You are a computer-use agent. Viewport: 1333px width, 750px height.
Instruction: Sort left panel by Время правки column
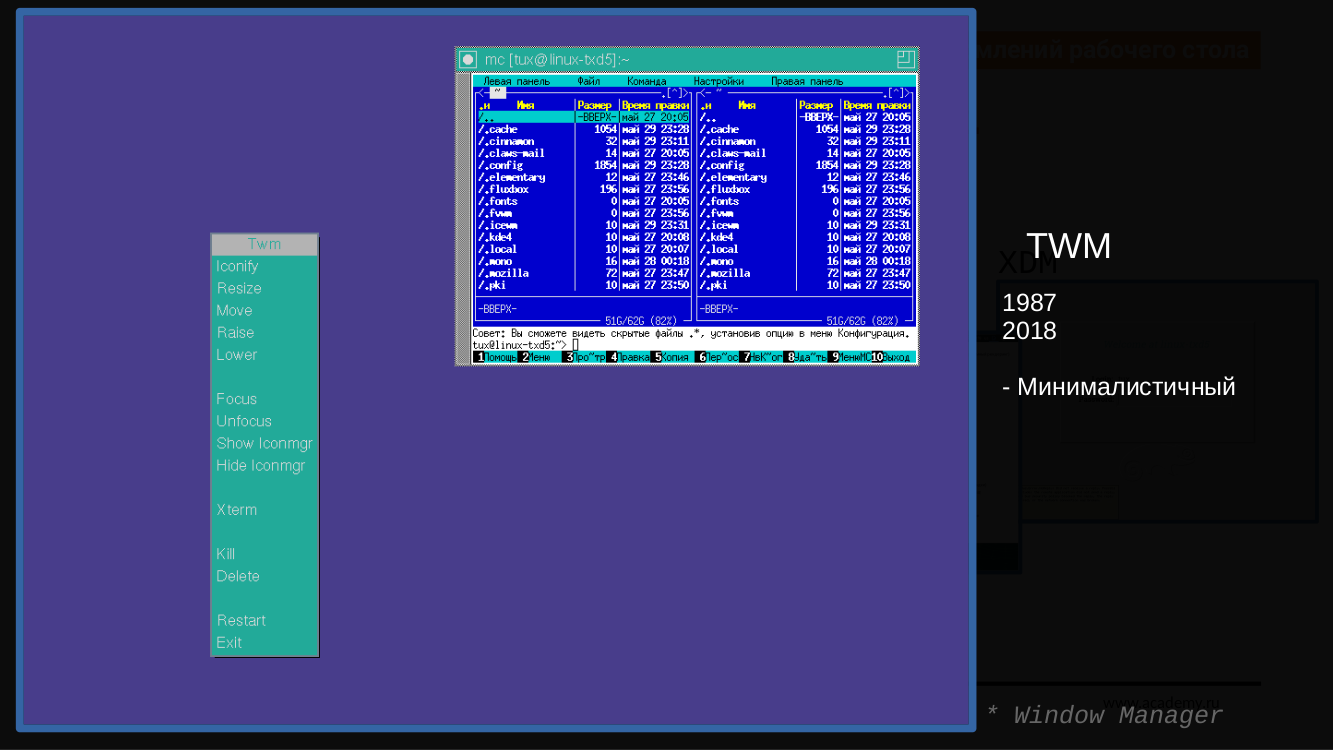click(656, 105)
